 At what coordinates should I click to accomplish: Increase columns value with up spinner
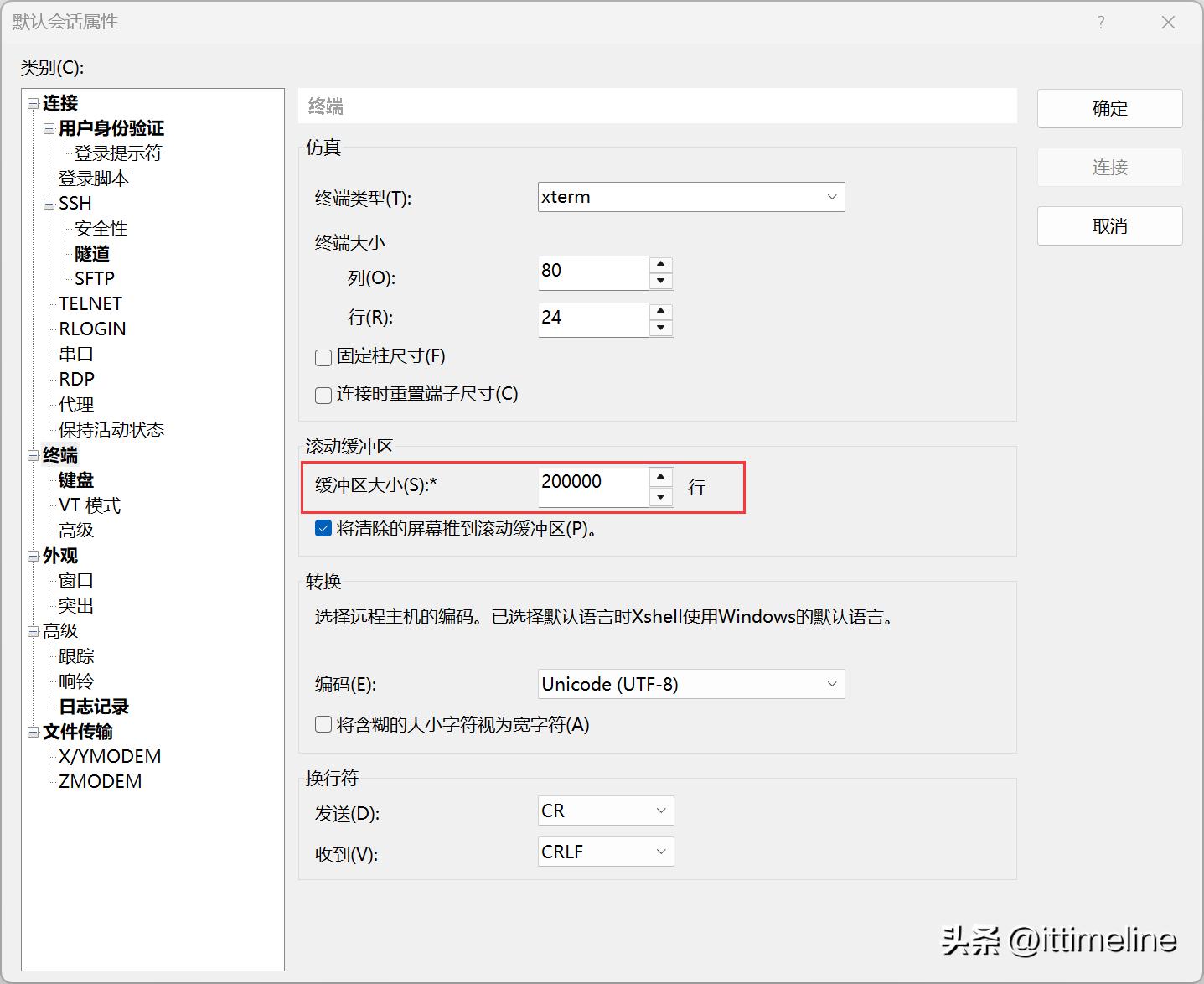coord(661,264)
